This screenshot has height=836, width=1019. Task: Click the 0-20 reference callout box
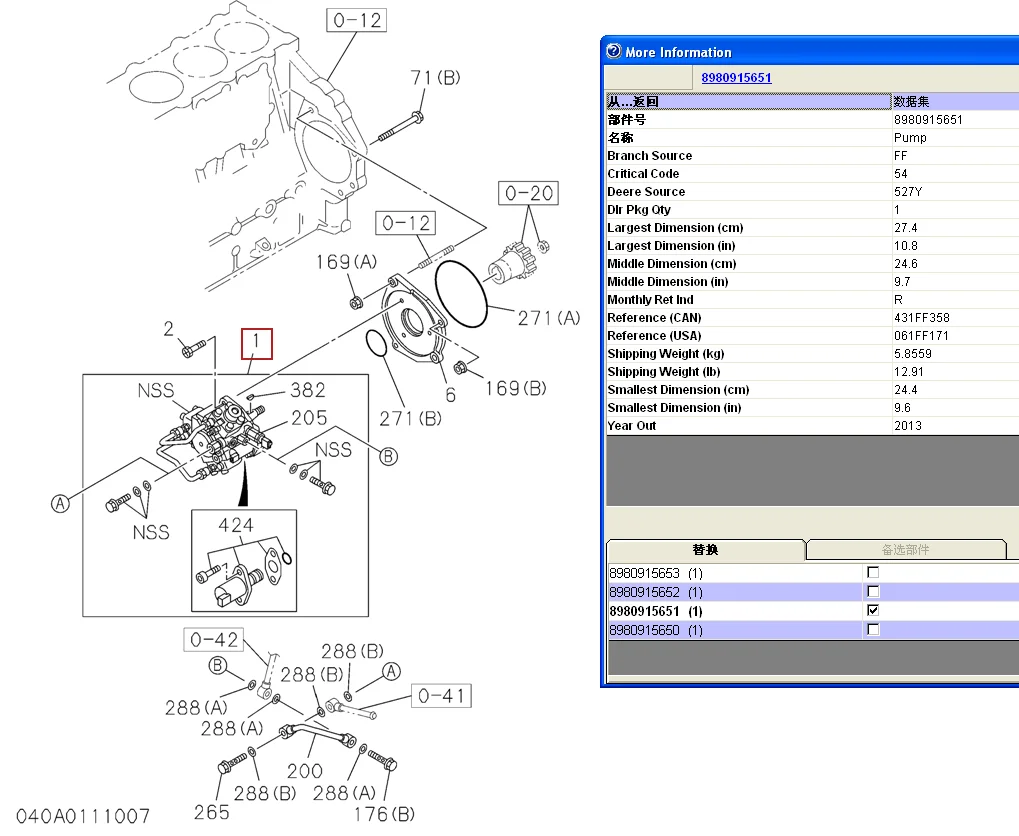pos(529,193)
